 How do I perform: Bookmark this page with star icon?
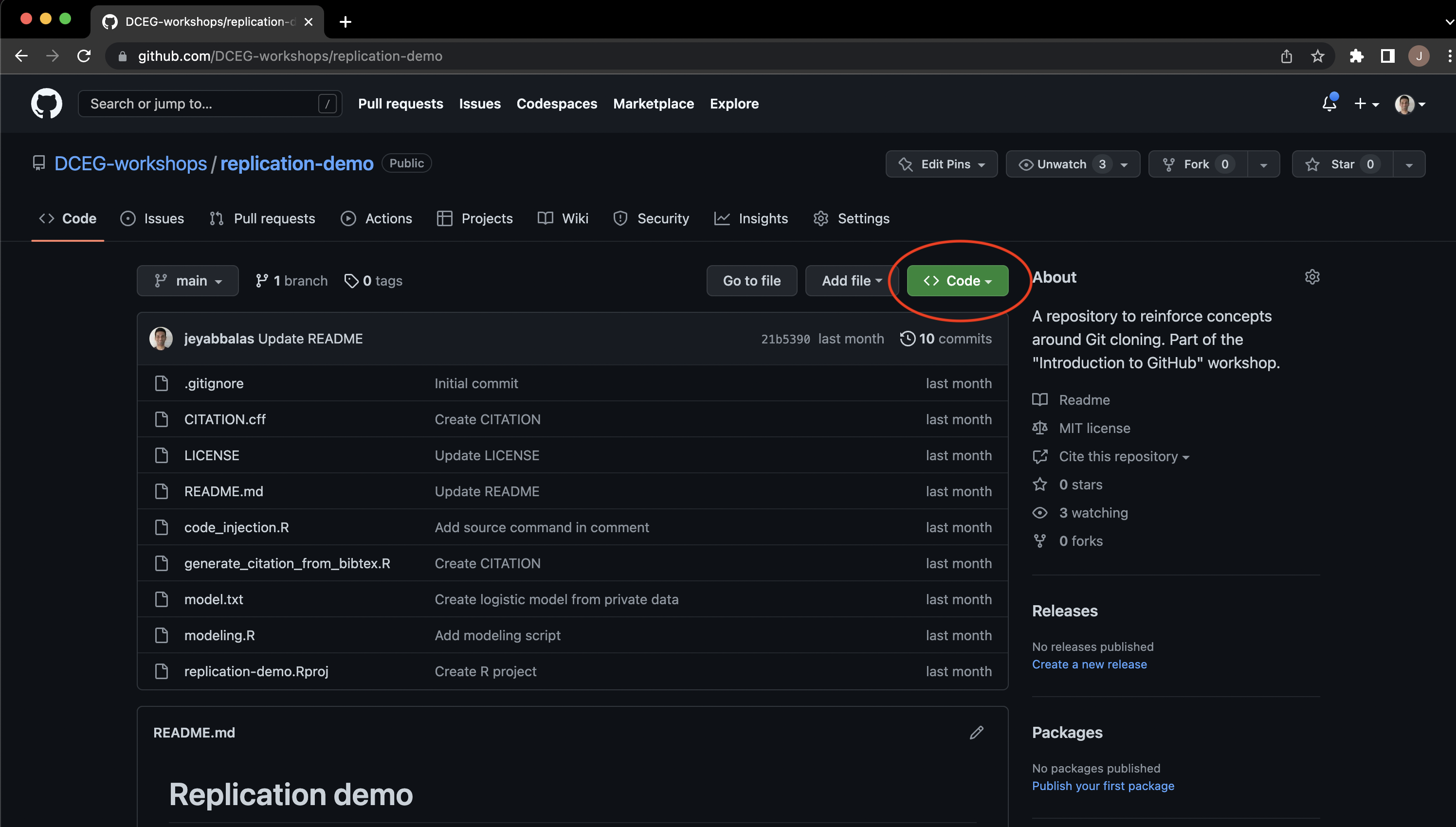[1317, 55]
